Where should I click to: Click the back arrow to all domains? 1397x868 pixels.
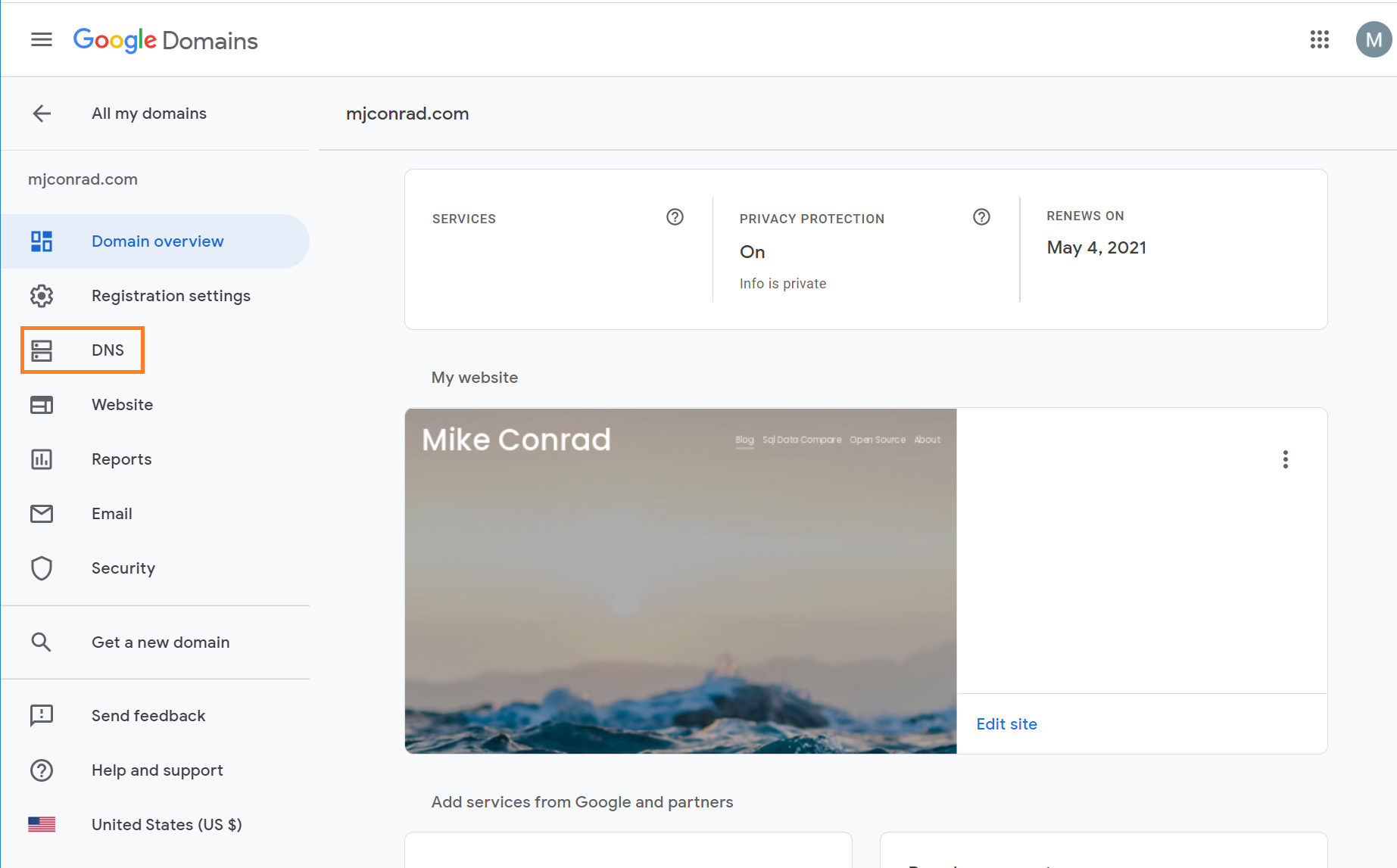[42, 114]
